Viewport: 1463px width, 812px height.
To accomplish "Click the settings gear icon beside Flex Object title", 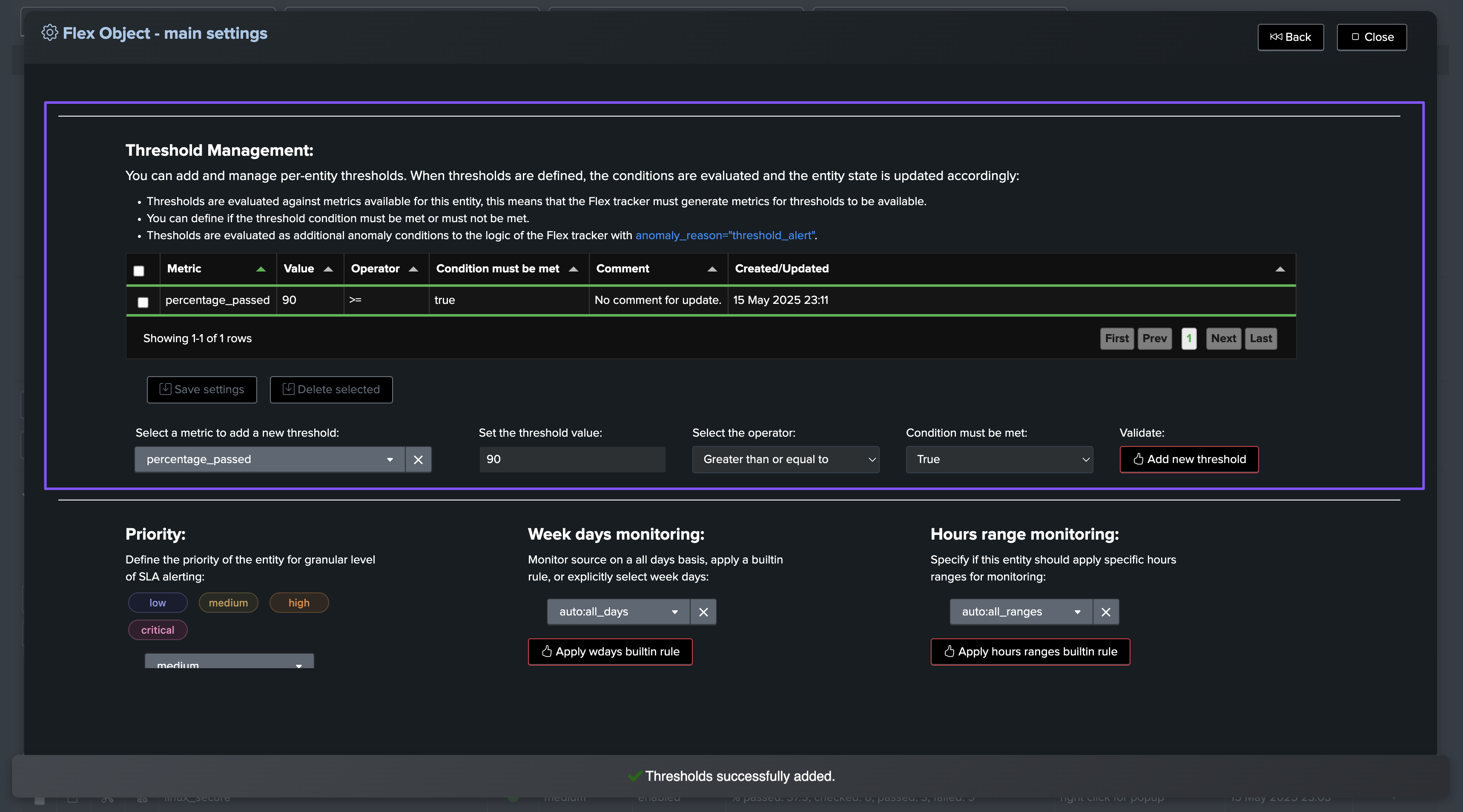I will coord(49,33).
